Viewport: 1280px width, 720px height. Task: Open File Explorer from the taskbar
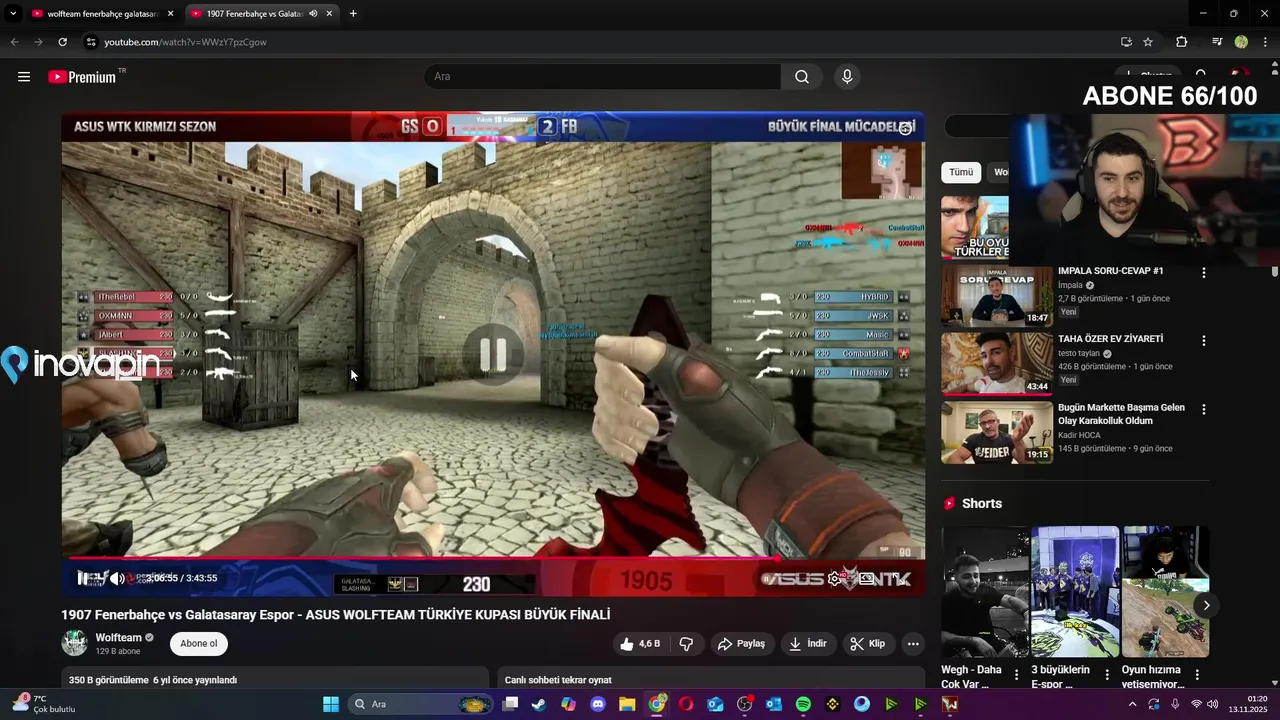tap(627, 704)
